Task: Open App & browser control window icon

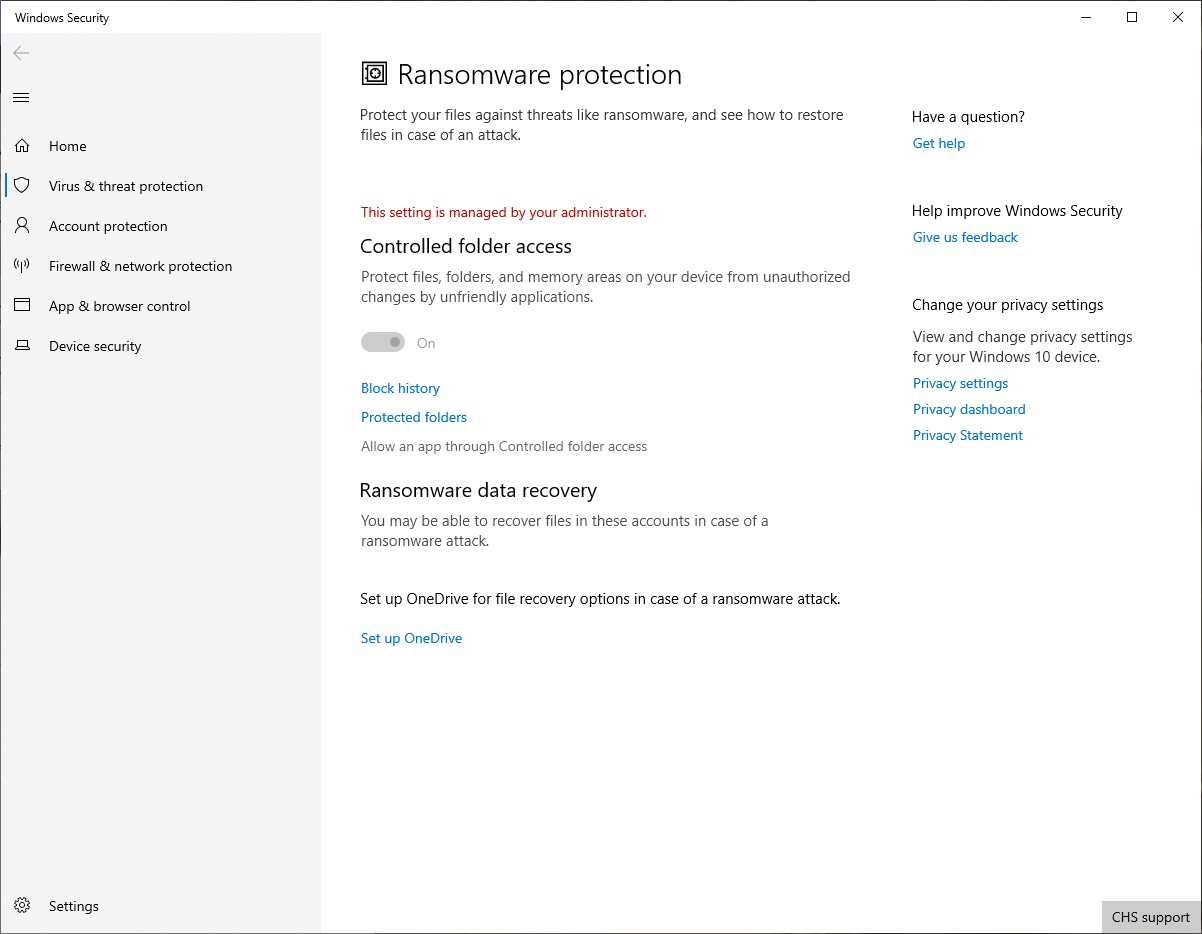Action: coord(22,306)
